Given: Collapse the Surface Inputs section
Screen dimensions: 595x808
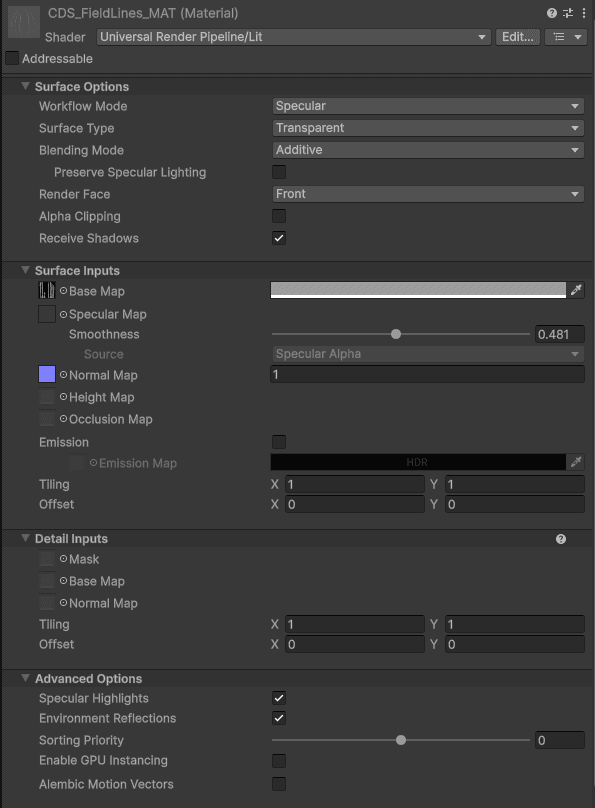Looking at the screenshot, I should click(25, 270).
